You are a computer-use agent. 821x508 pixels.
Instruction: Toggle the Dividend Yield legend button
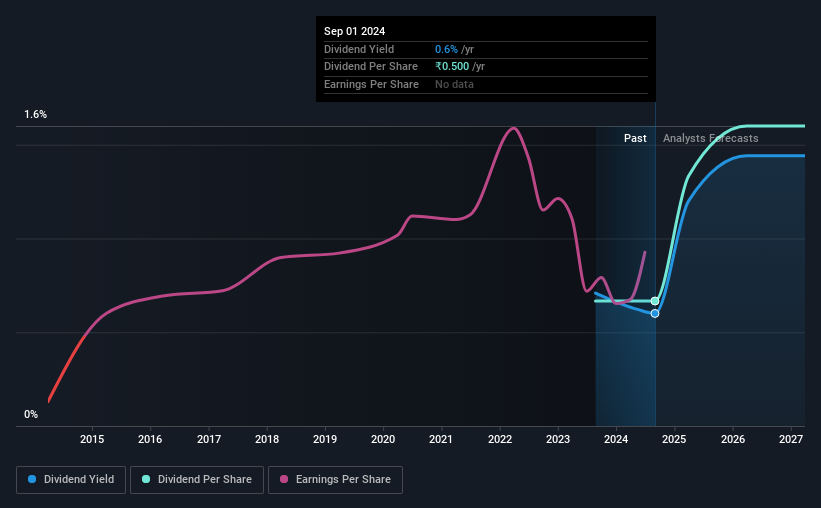point(71,480)
